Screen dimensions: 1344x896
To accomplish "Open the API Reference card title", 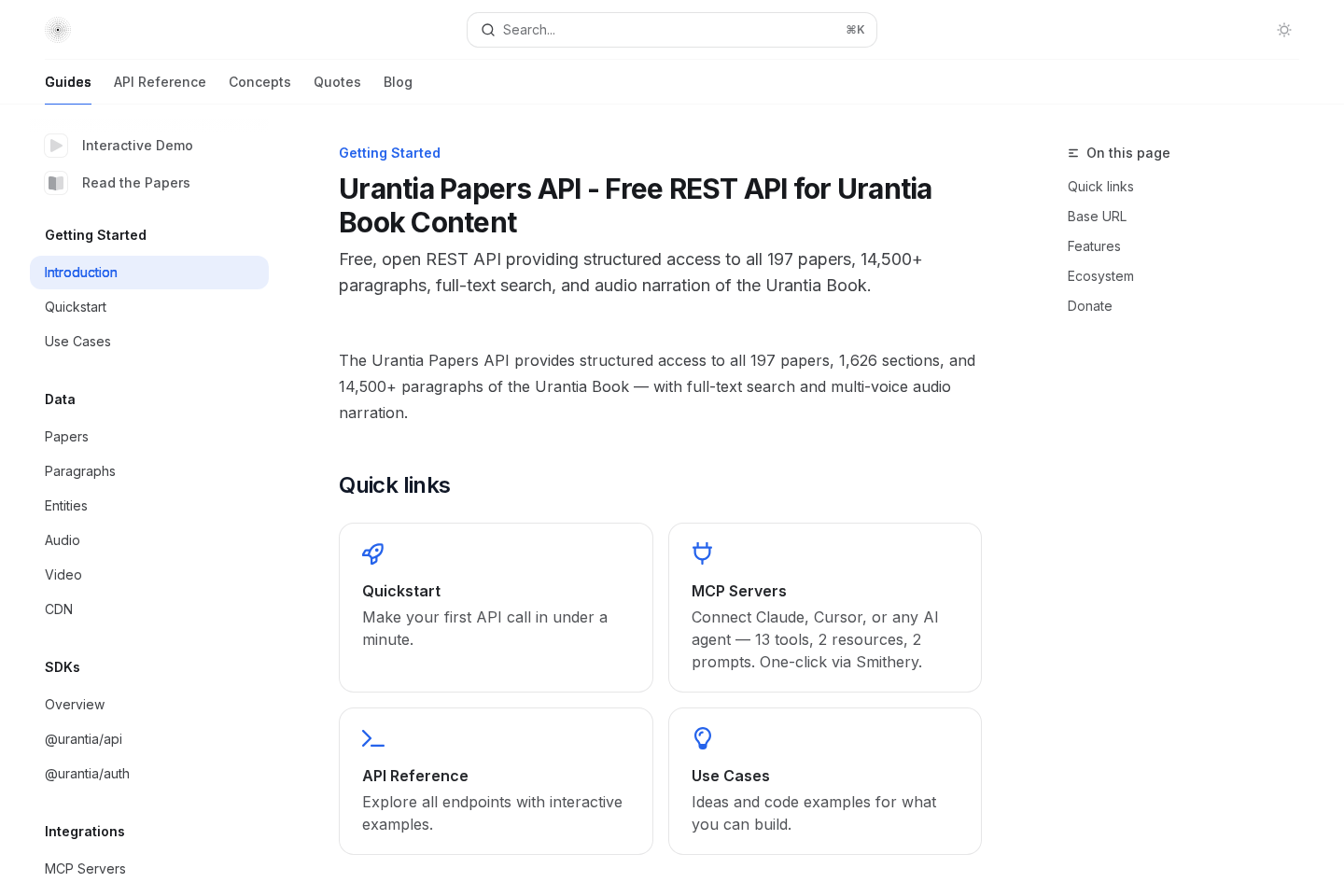I will click(415, 776).
